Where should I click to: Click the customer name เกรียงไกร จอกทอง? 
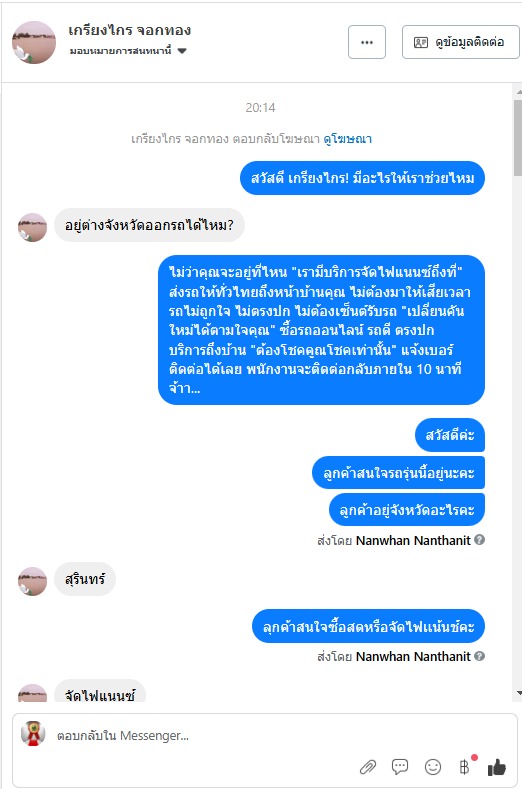tap(130, 30)
